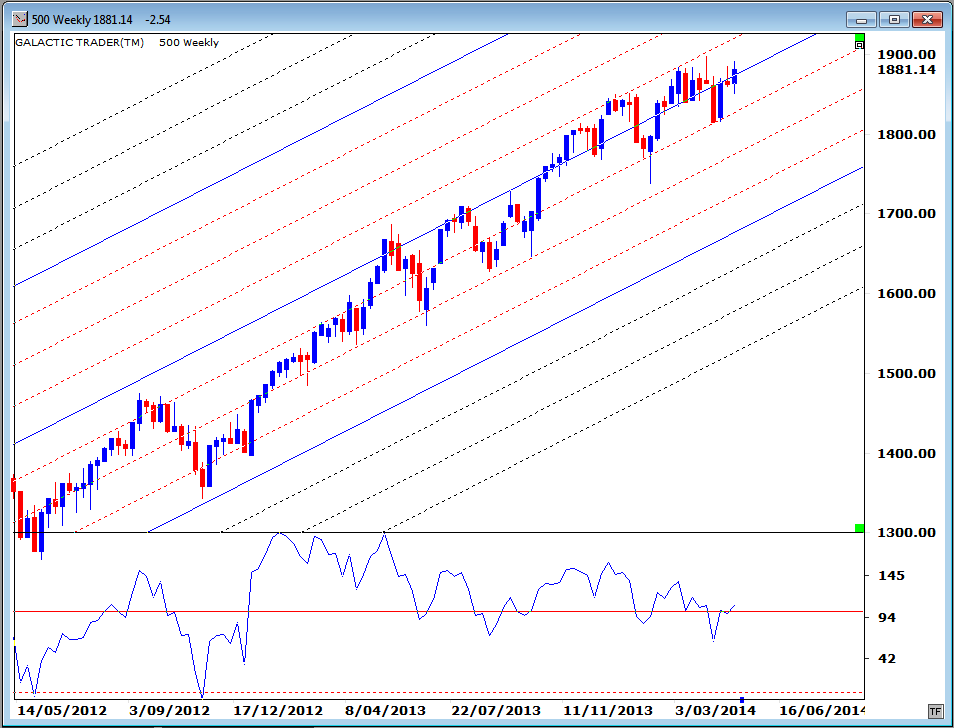The image size is (954, 728).
Task: Click the 1400.00 price axis label
Action: click(x=907, y=453)
